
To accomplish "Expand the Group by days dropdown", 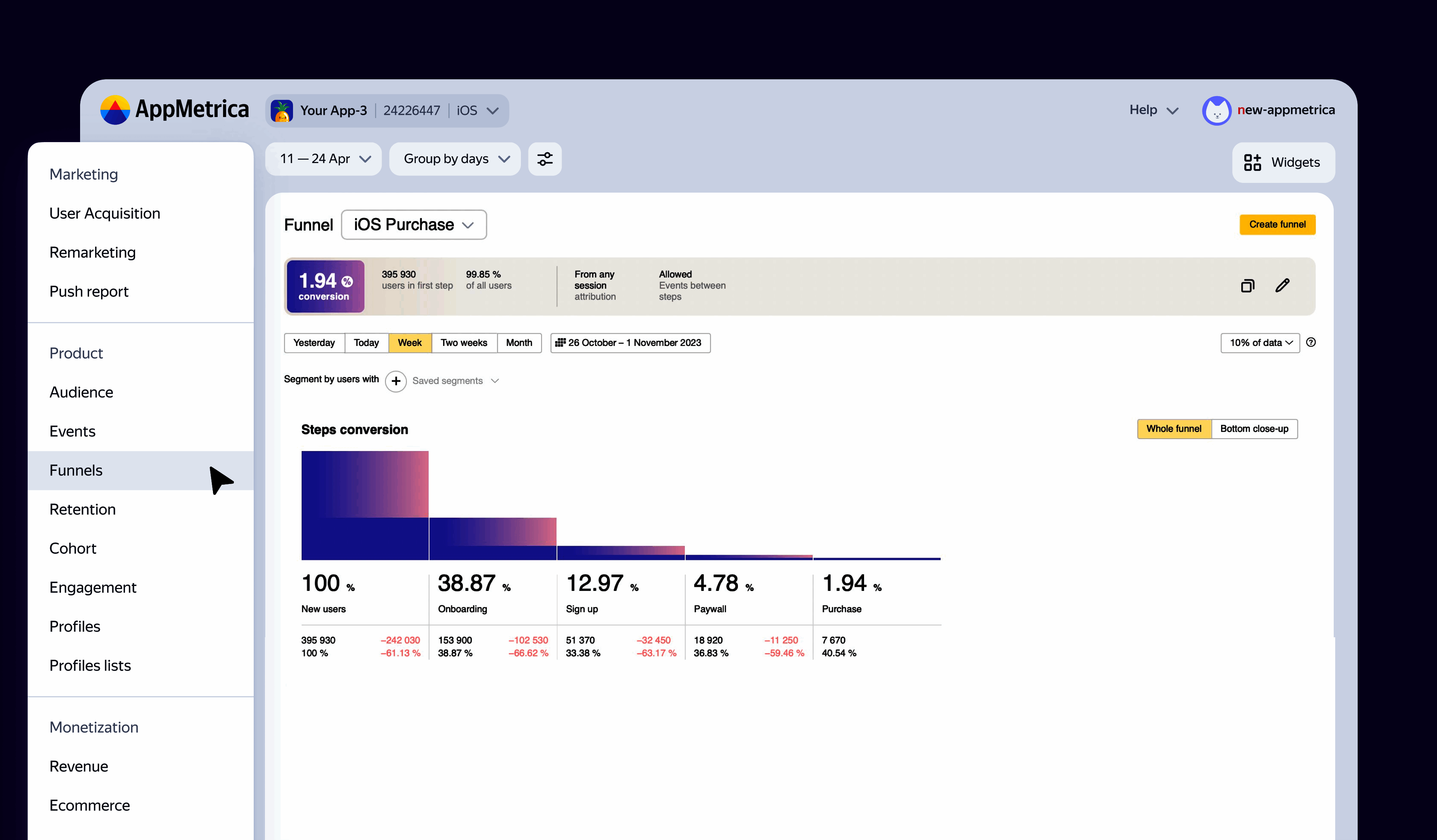I will click(x=454, y=159).
